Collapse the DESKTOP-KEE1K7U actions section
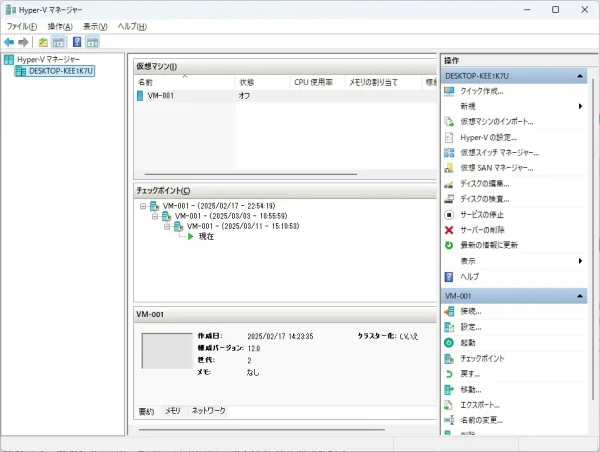The image size is (600, 452). pos(580,76)
